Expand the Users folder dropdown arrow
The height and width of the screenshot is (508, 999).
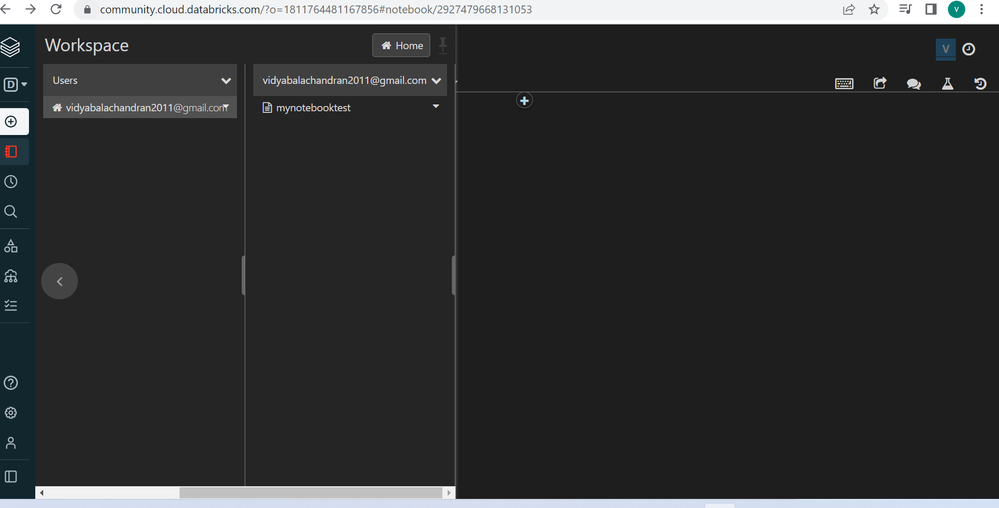[x=226, y=81]
